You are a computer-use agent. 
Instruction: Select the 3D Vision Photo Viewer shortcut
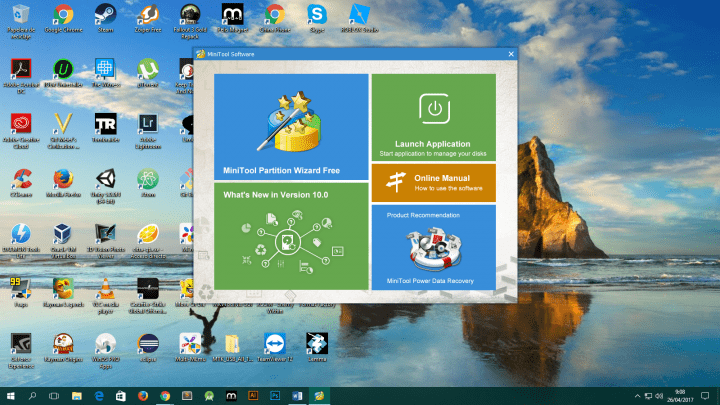pos(106,241)
